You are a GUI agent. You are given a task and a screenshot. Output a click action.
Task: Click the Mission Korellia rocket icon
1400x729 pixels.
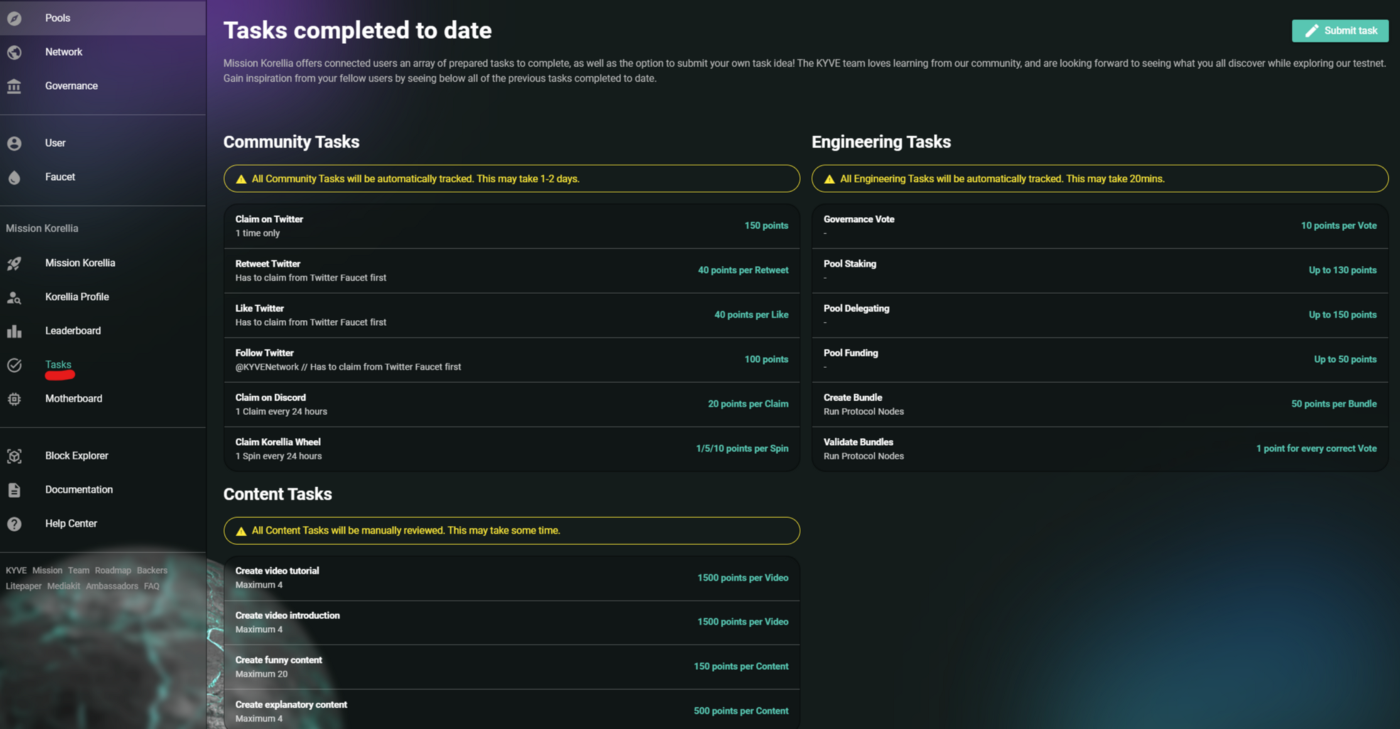pos(14,263)
